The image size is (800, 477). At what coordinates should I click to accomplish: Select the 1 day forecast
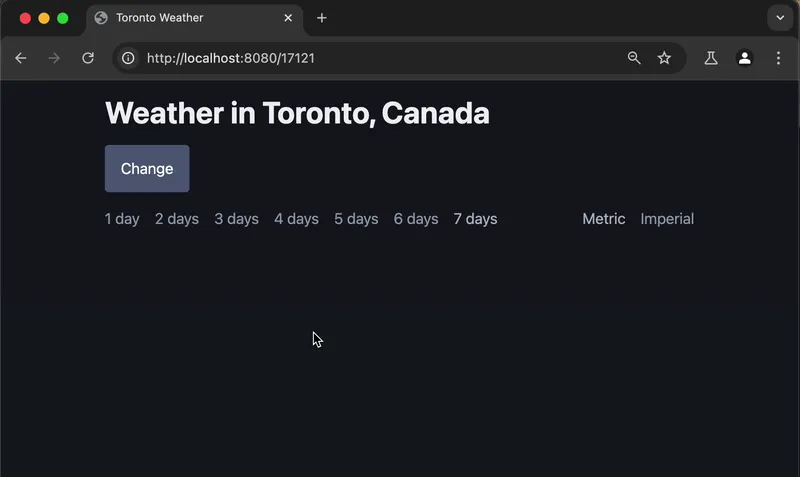pyautogui.click(x=122, y=219)
